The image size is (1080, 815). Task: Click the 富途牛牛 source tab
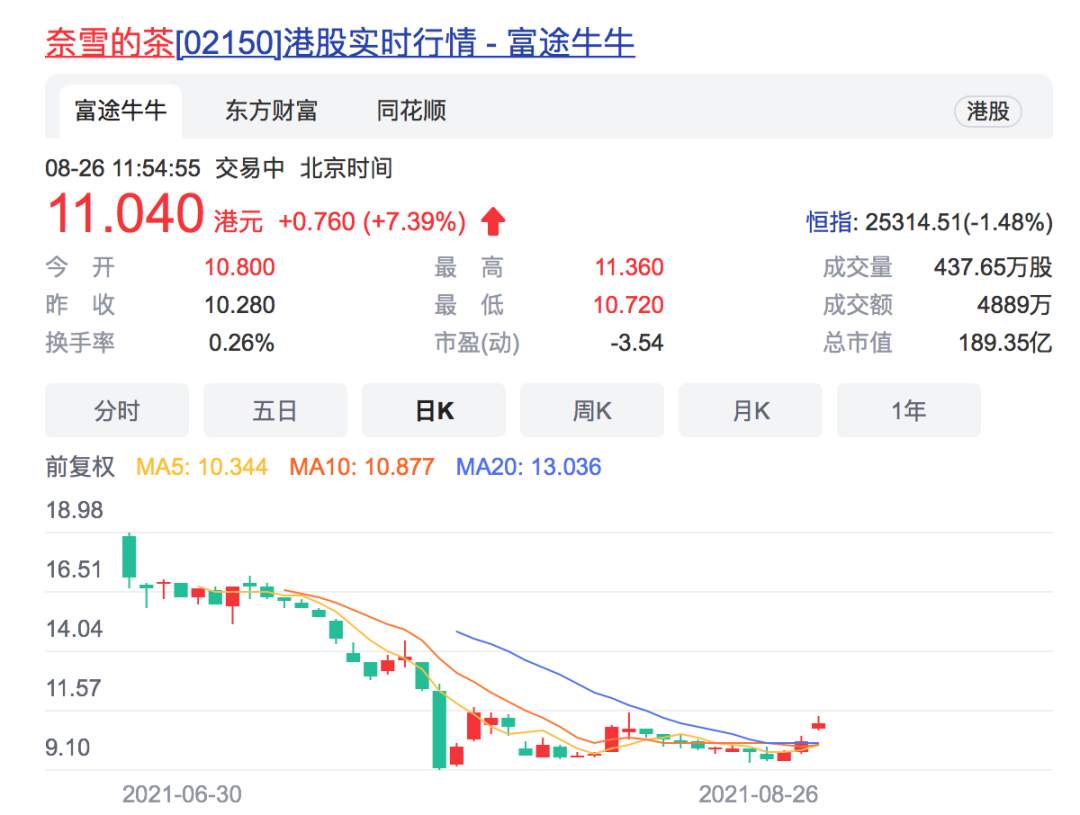tap(119, 111)
